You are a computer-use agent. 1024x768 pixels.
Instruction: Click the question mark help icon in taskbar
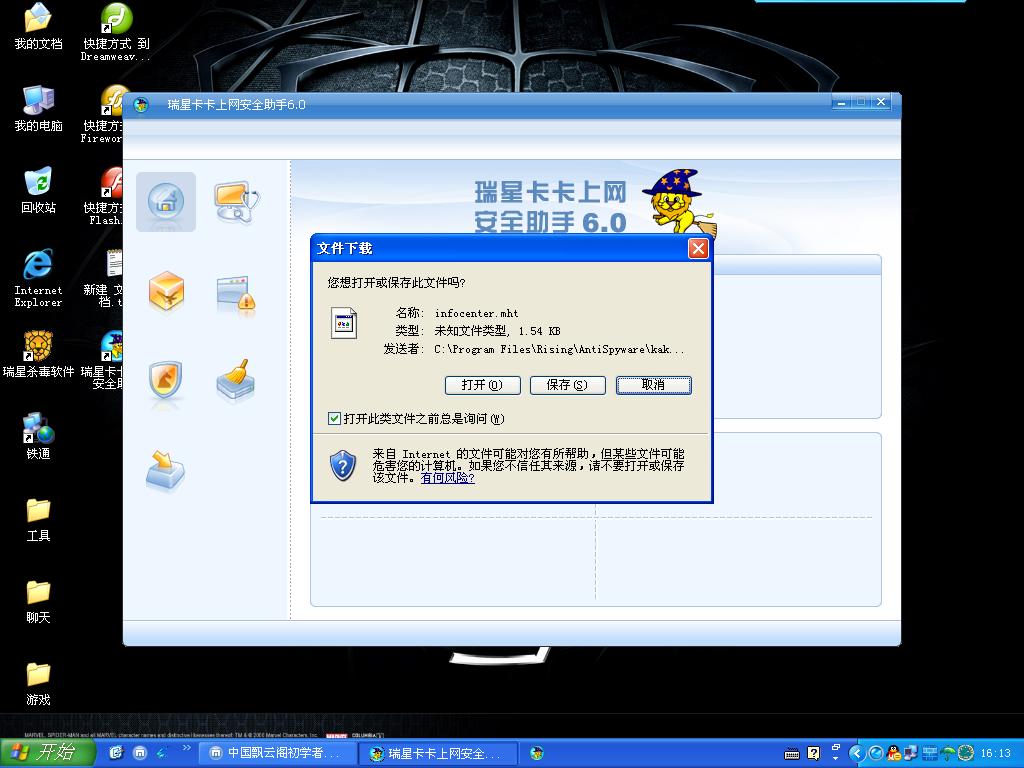coord(813,754)
